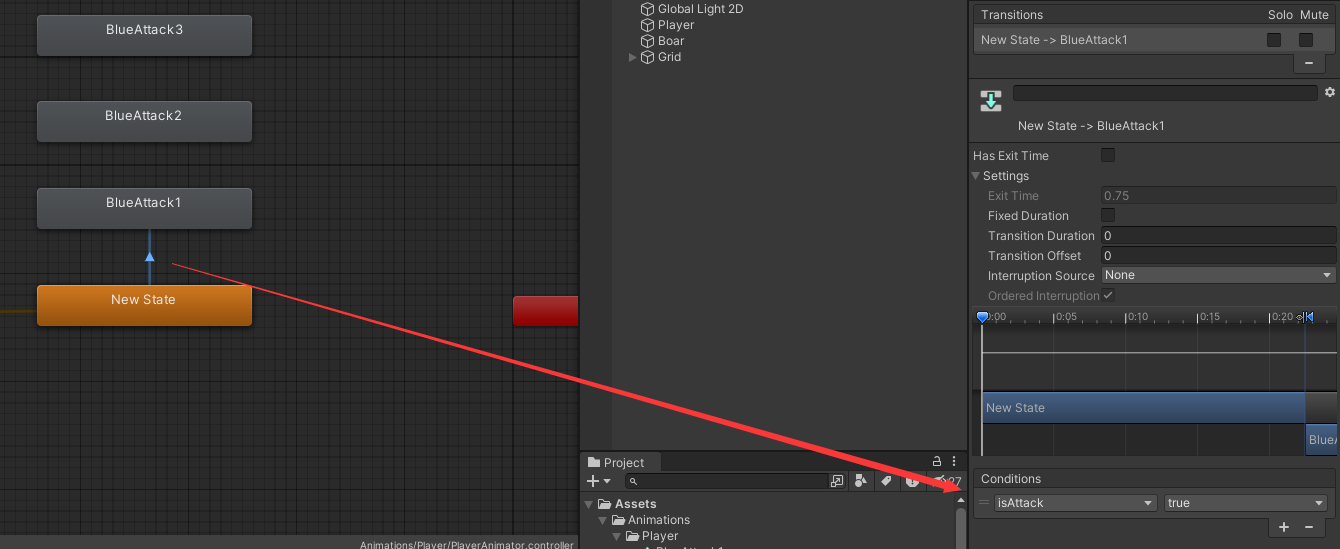This screenshot has width=1340, height=549.
Task: Select the BlueAttack1 state node
Action: [144, 208]
